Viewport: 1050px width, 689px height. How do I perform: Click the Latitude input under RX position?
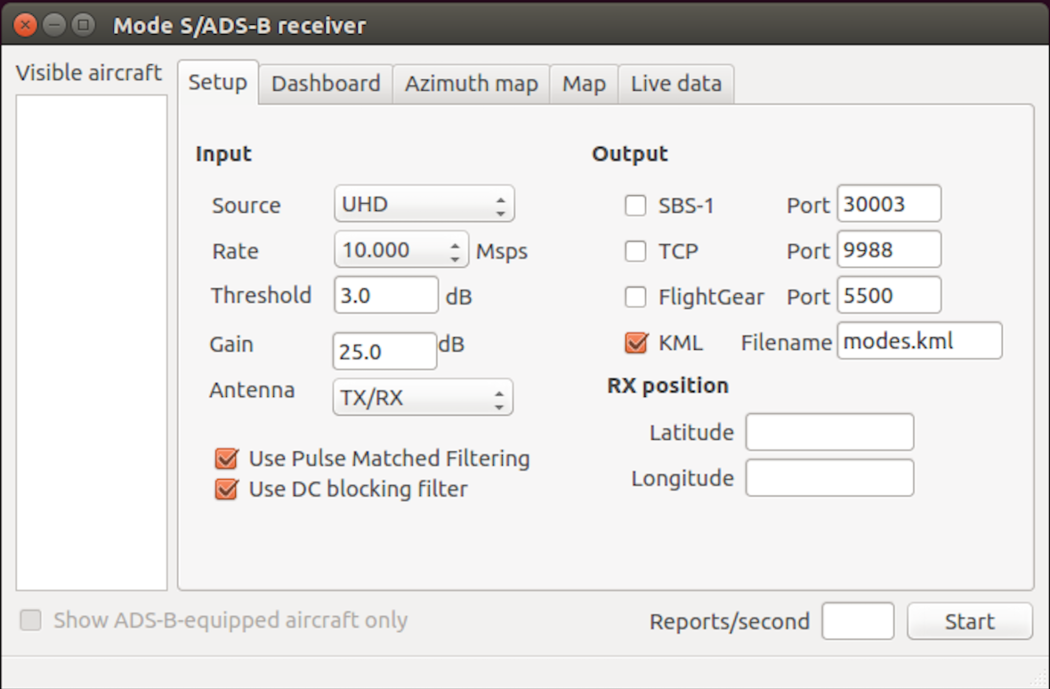829,432
